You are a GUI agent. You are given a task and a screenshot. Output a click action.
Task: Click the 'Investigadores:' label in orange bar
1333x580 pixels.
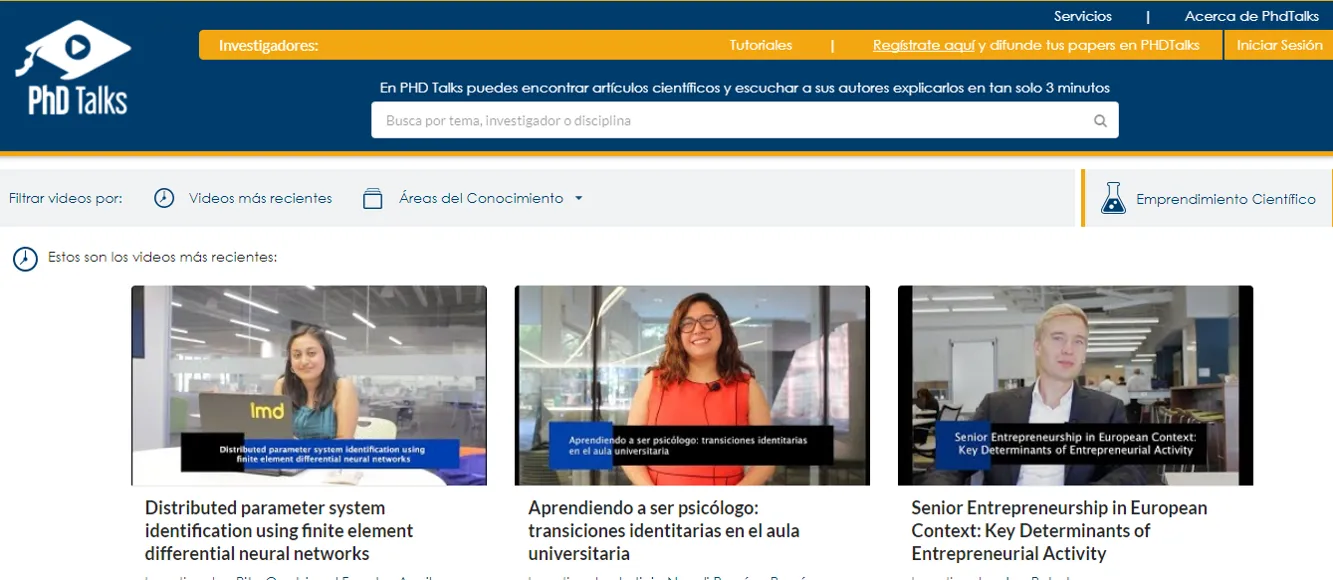pyautogui.click(x=268, y=45)
